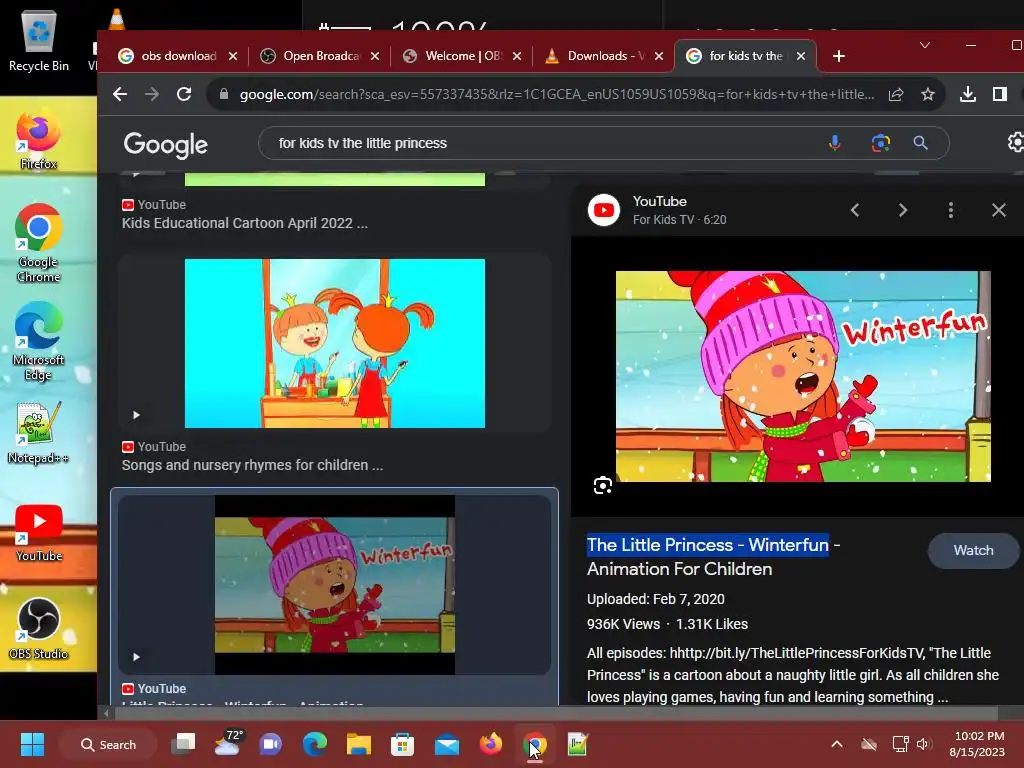Select Recycle Bin desktop icon

click(39, 40)
